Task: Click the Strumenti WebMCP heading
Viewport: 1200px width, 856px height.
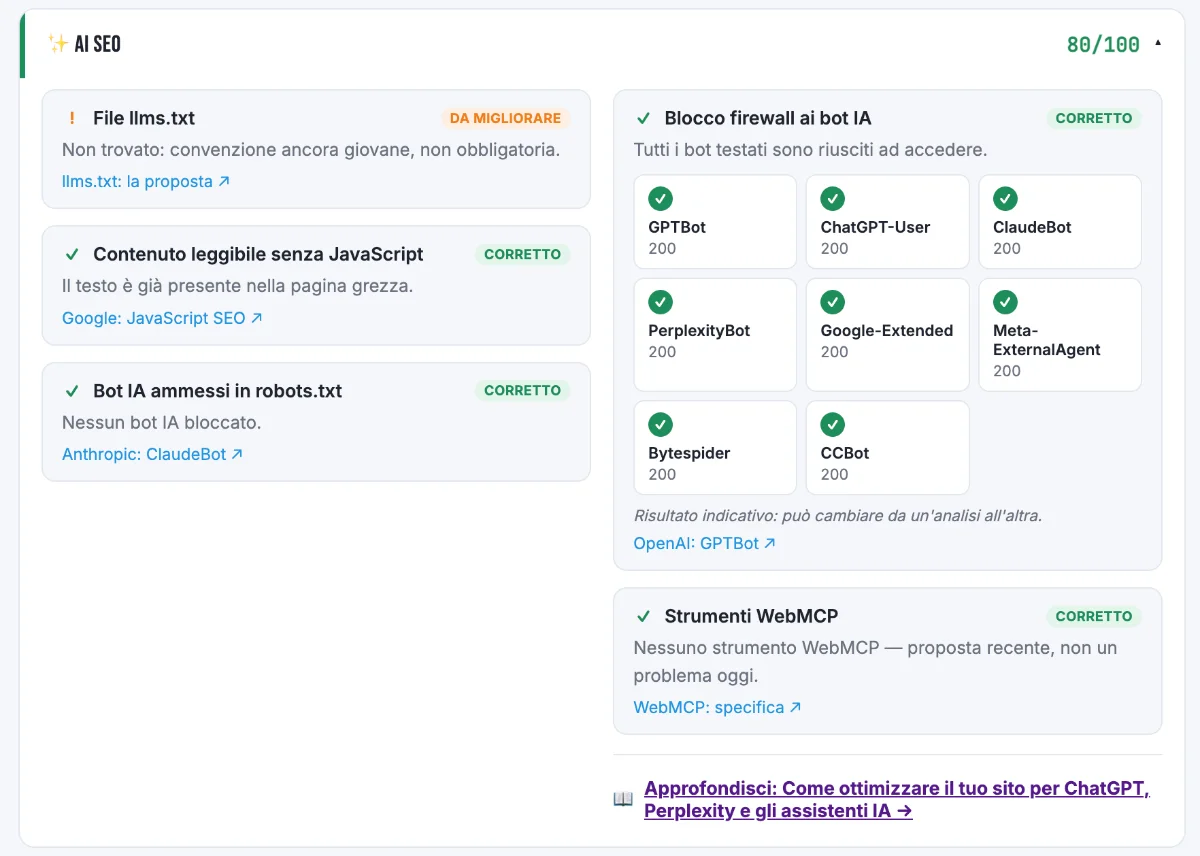Action: [751, 616]
